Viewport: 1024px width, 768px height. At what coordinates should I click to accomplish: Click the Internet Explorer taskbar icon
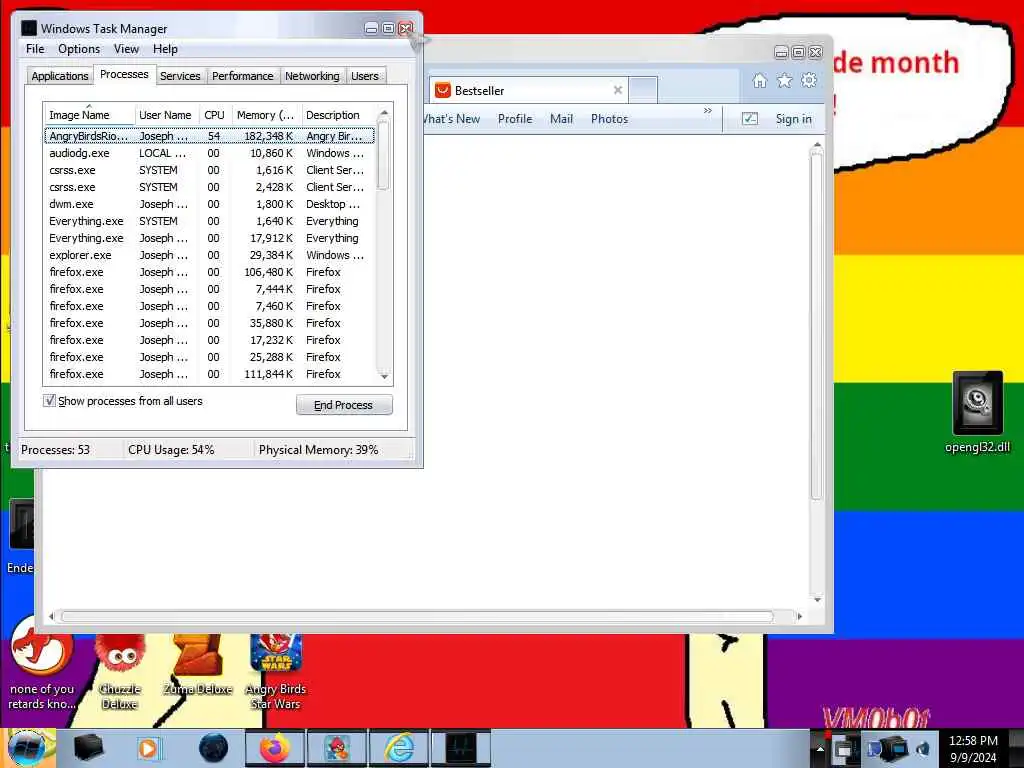click(x=398, y=748)
